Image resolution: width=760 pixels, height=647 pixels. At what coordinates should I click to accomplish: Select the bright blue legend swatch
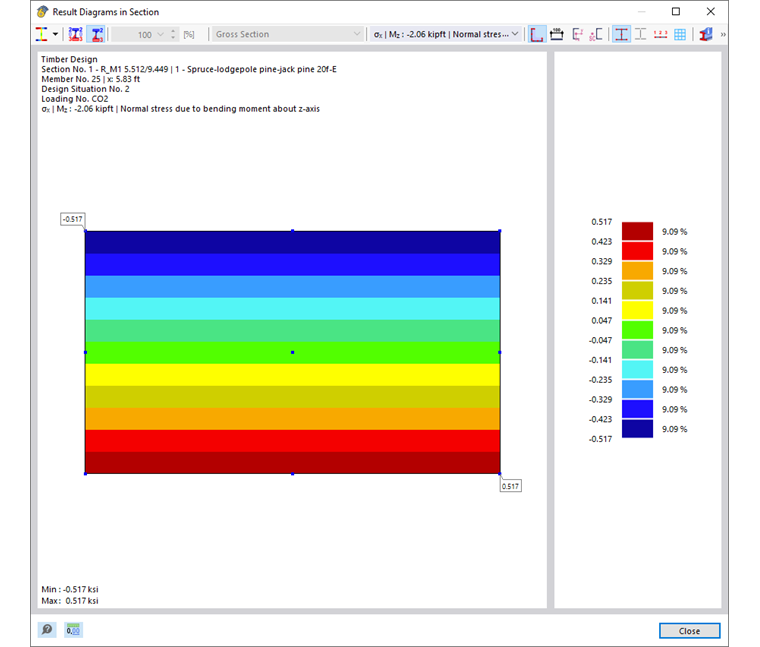point(637,409)
